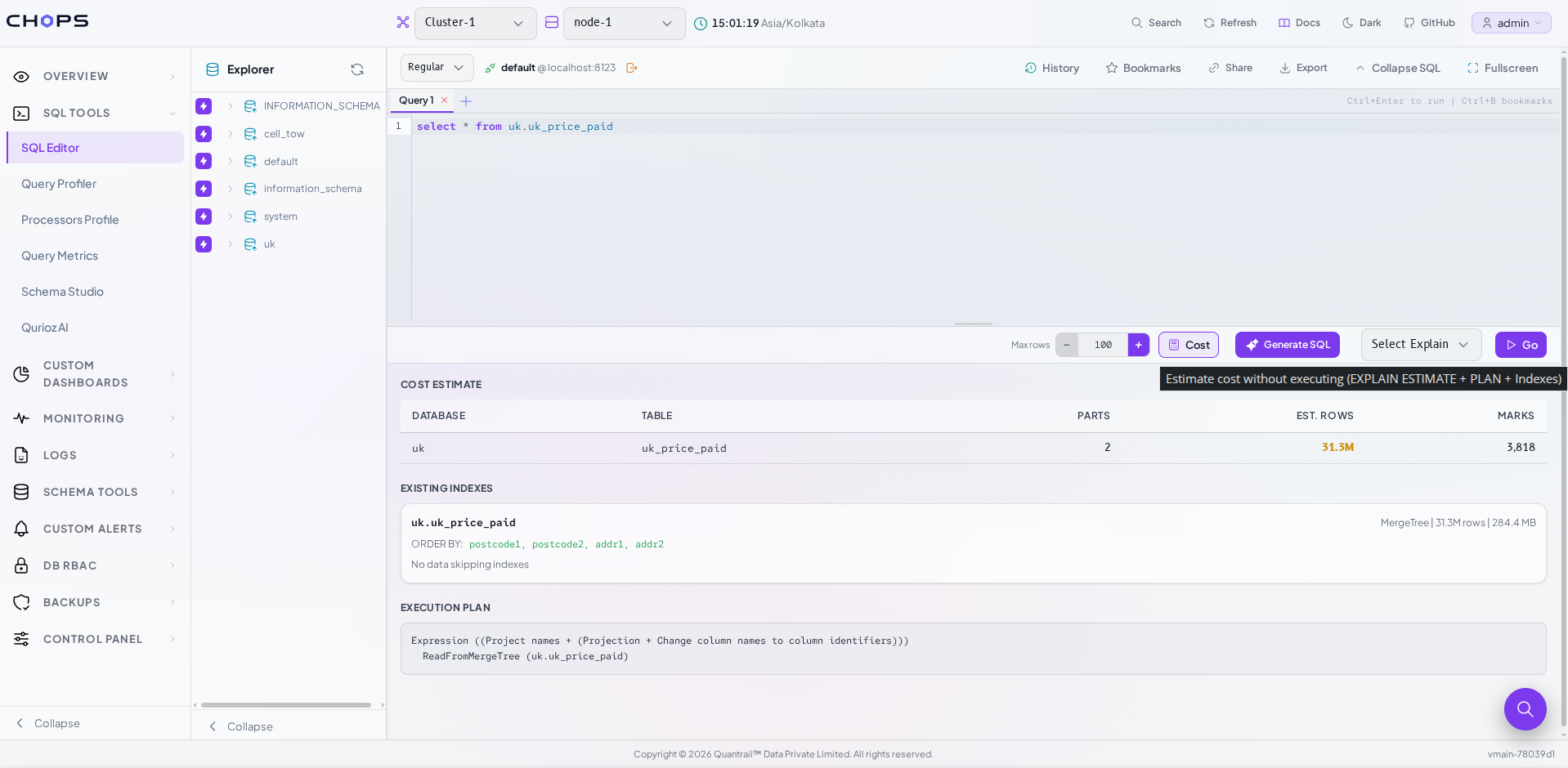Click the Monitoring pulse icon
The width and height of the screenshot is (1568, 768).
tap(21, 418)
